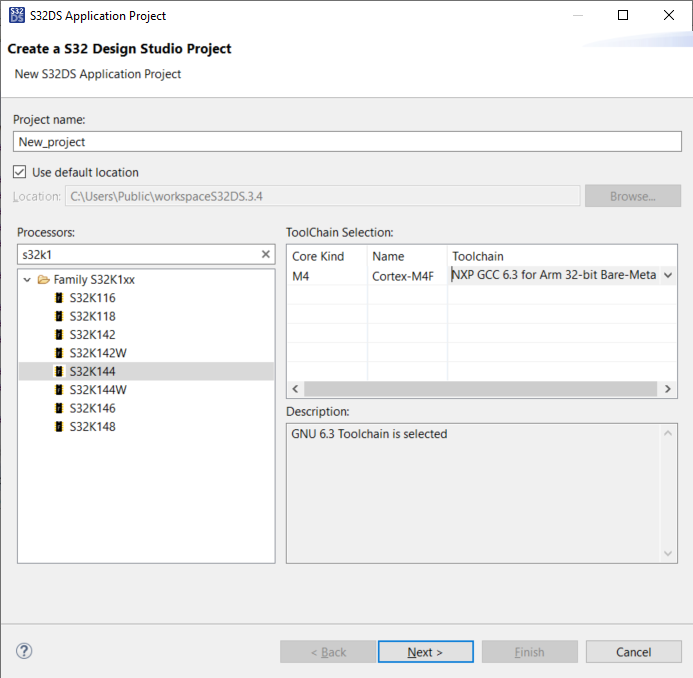Click the Project name input field
The height and width of the screenshot is (678, 693).
pyautogui.click(x=347, y=142)
